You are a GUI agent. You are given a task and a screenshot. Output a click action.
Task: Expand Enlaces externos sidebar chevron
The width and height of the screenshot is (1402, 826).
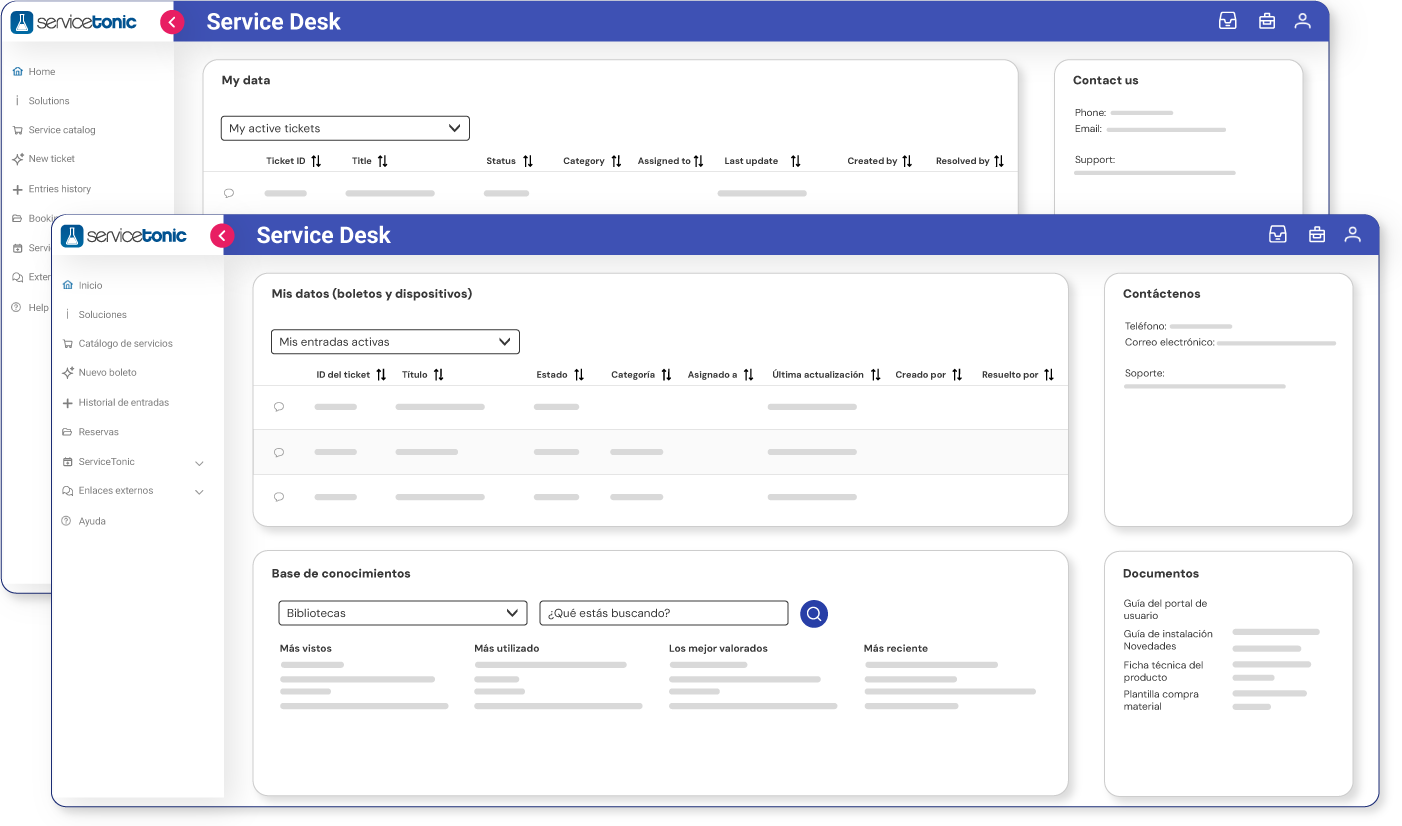[199, 492]
